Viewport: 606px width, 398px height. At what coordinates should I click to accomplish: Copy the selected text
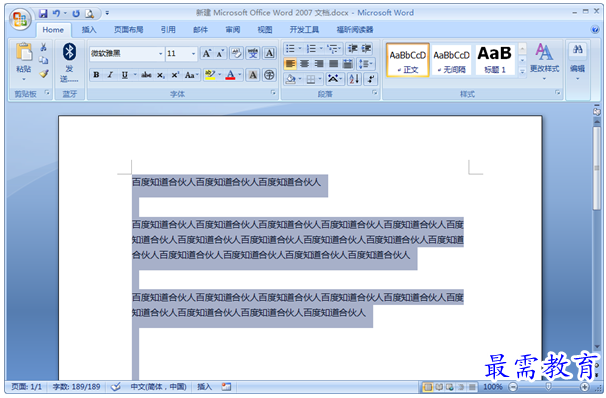[43, 60]
